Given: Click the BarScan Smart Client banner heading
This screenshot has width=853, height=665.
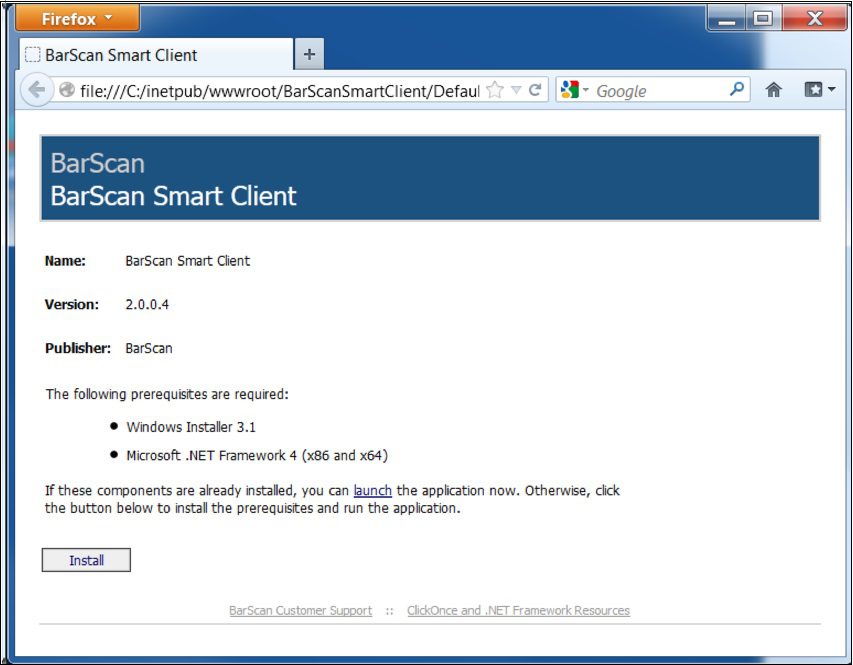Looking at the screenshot, I should pyautogui.click(x=174, y=196).
